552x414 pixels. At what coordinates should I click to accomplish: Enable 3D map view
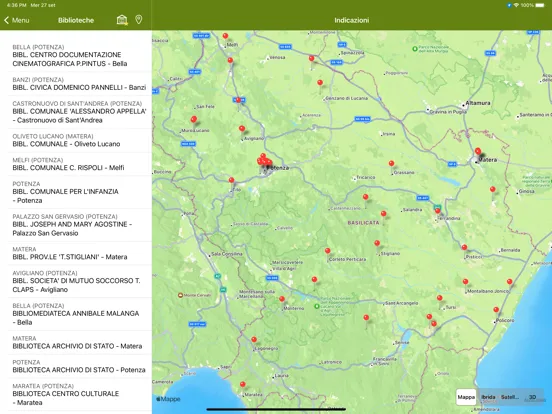532,397
